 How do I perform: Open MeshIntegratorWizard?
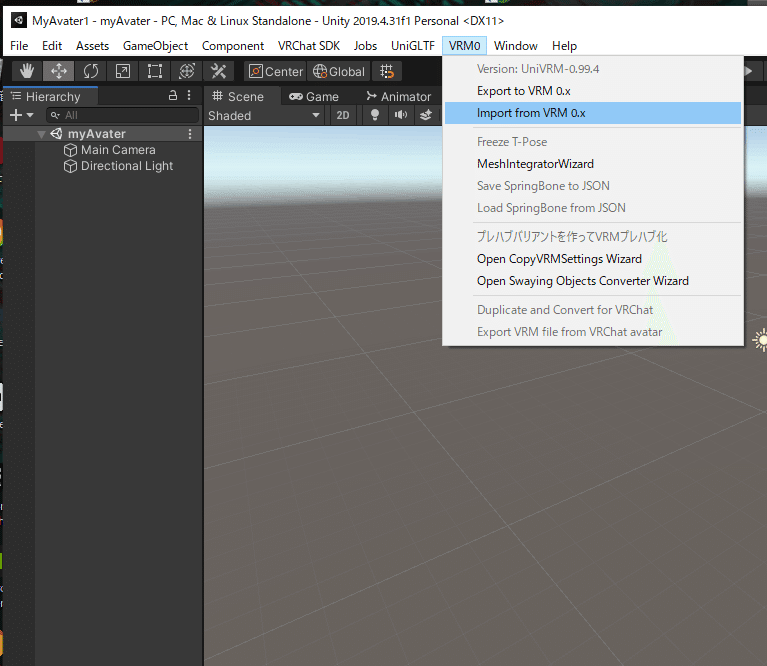coord(593,164)
